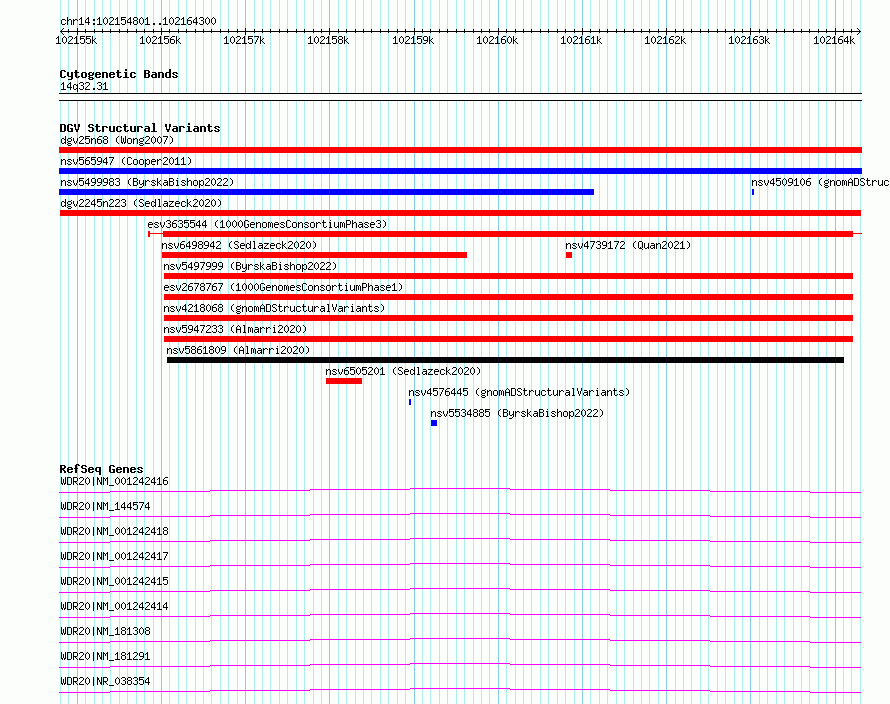
Task: Select the WDR20|NM_001242418 transcript label
Action: click(x=114, y=531)
